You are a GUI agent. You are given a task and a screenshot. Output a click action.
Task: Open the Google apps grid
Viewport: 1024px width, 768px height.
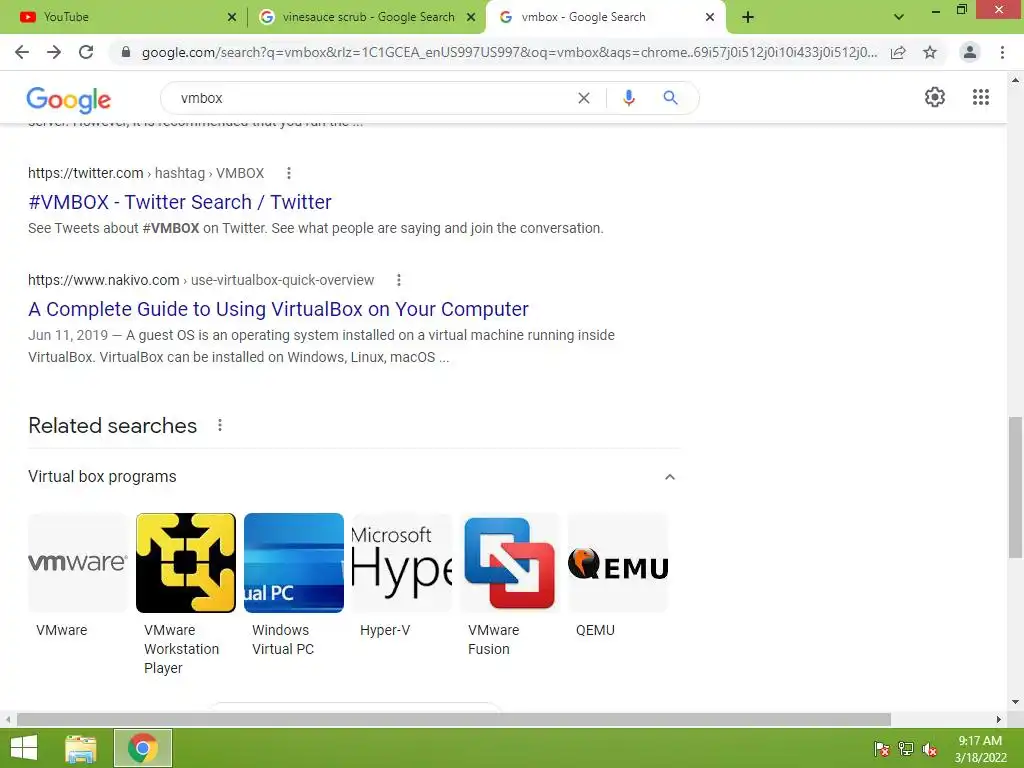coord(981,97)
